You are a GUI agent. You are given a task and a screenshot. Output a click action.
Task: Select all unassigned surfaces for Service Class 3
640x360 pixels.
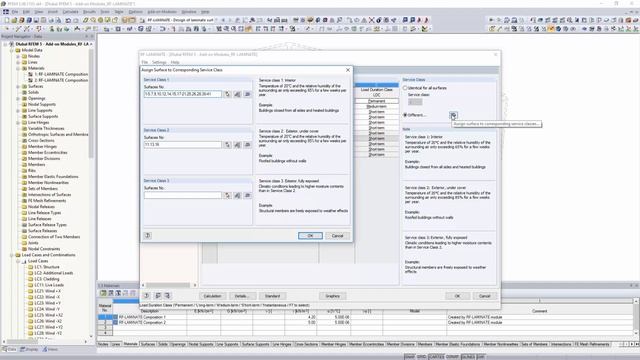pyautogui.click(x=238, y=196)
